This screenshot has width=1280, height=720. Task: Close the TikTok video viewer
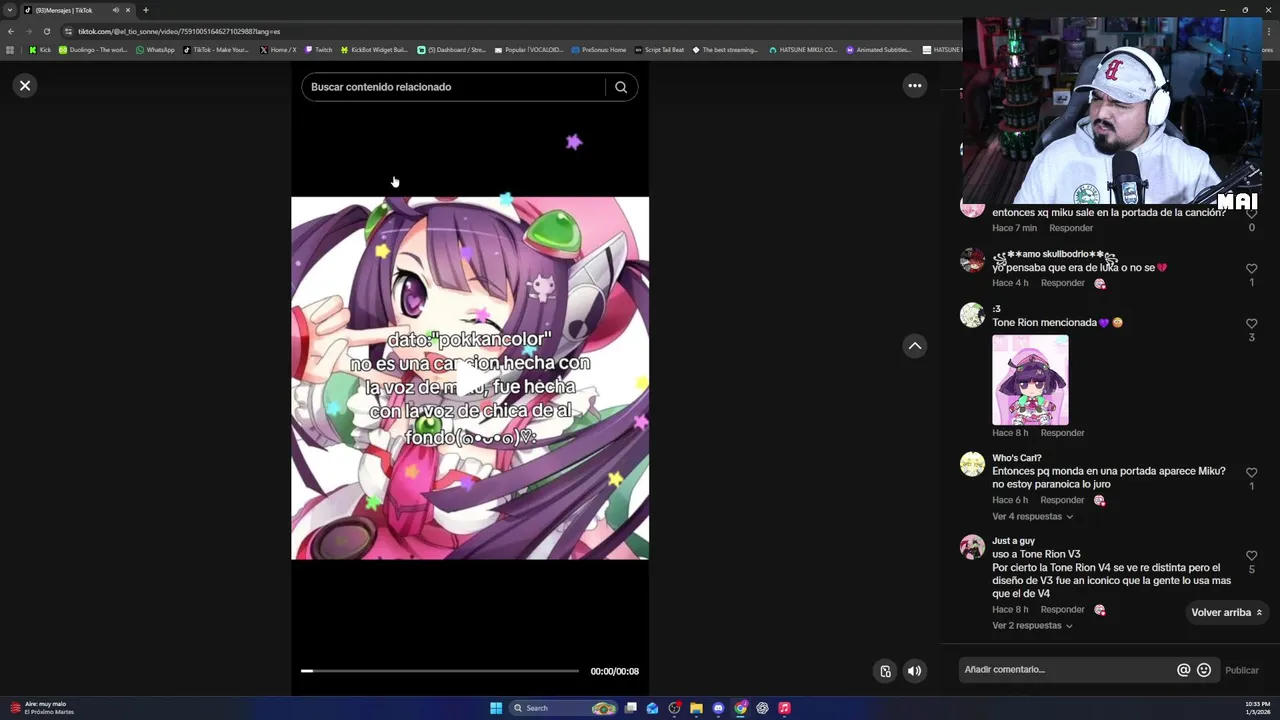tap(25, 86)
